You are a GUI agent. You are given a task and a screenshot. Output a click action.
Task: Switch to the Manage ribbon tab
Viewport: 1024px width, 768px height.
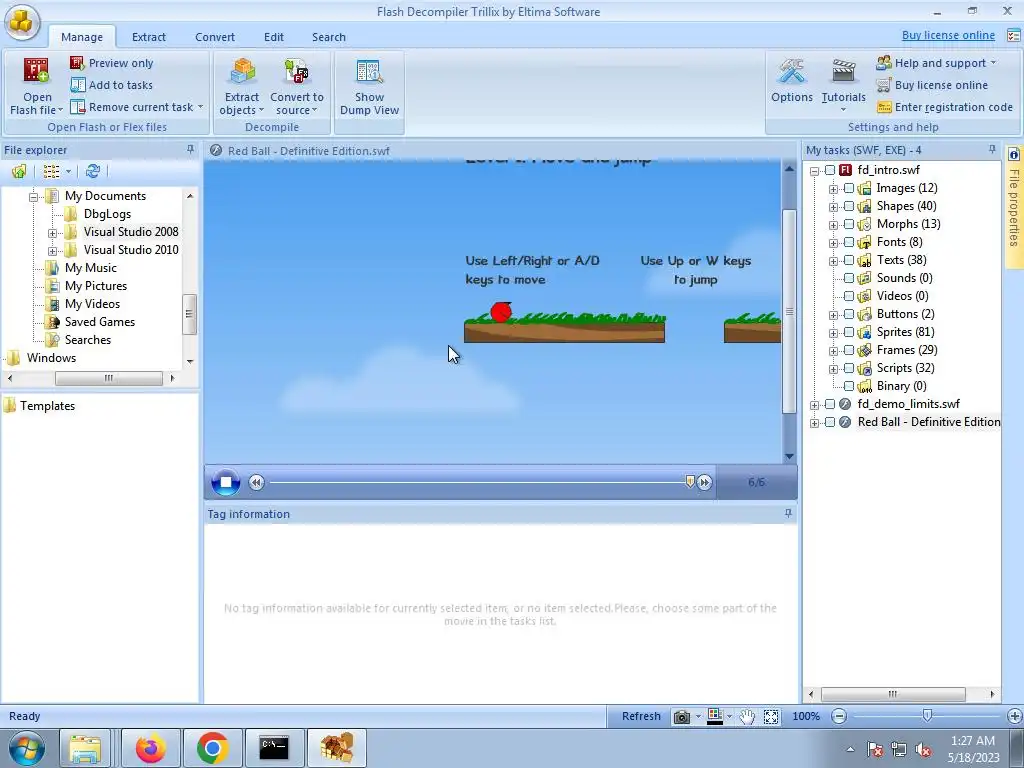(82, 37)
